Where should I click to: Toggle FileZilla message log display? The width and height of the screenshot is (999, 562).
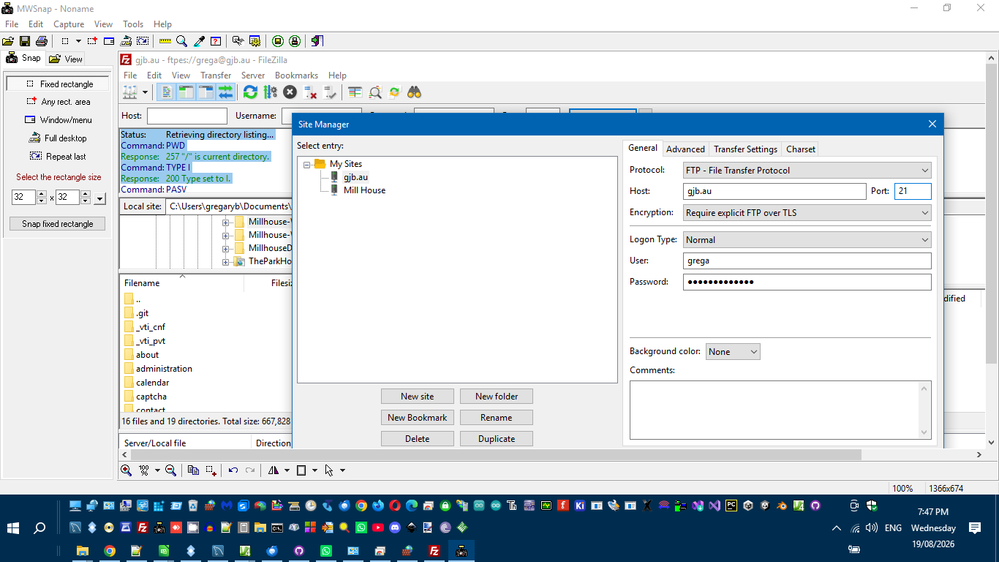tap(166, 92)
